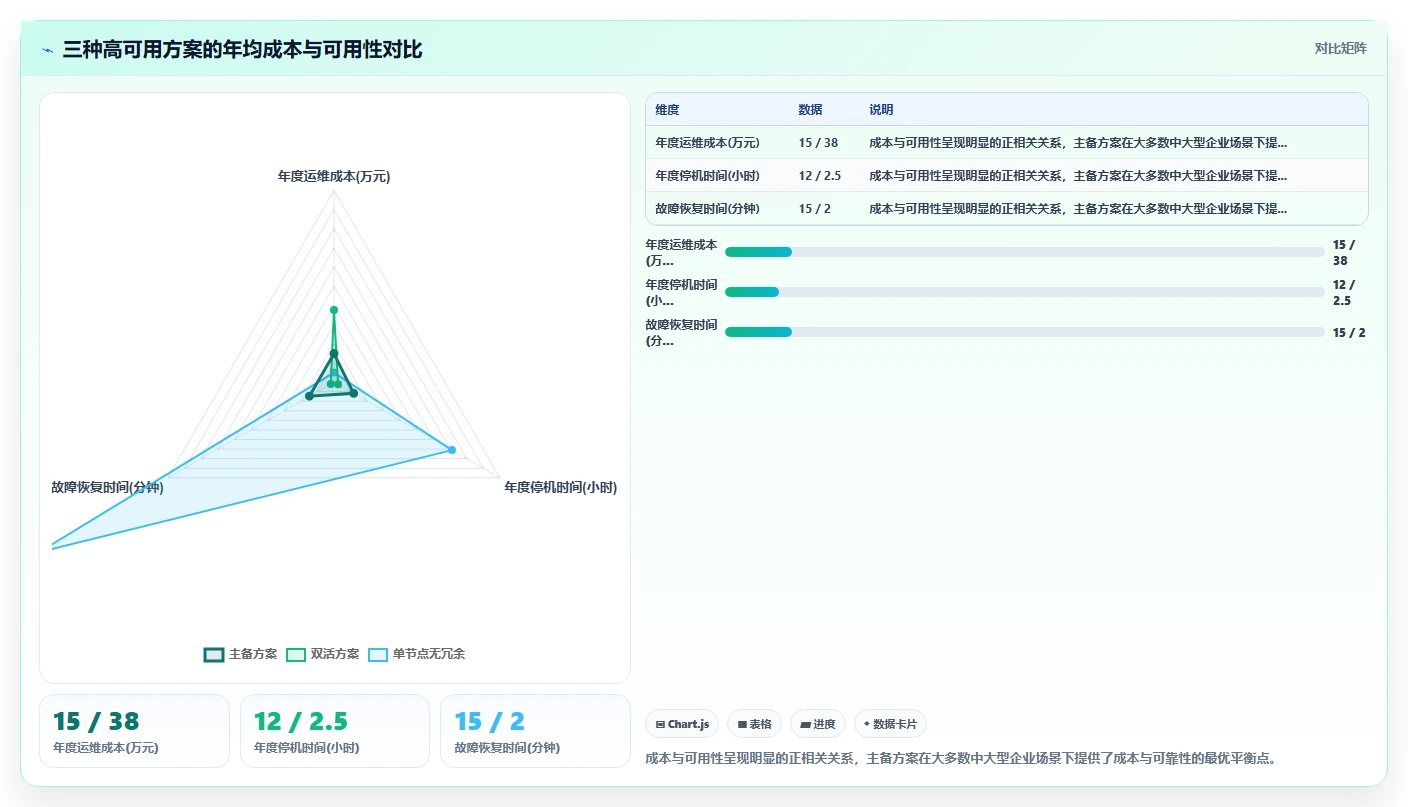Click the blue 单节点无冗余 point on the right axis
This screenshot has height=807, width=1408.
click(452, 450)
